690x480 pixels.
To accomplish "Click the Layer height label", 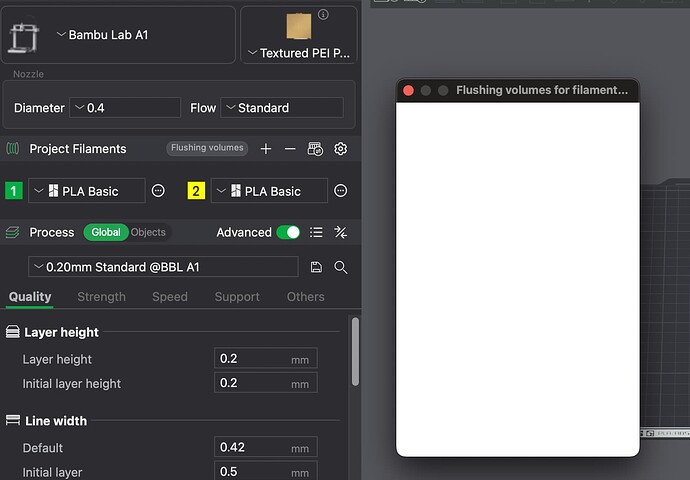I will pyautogui.click(x=57, y=359).
